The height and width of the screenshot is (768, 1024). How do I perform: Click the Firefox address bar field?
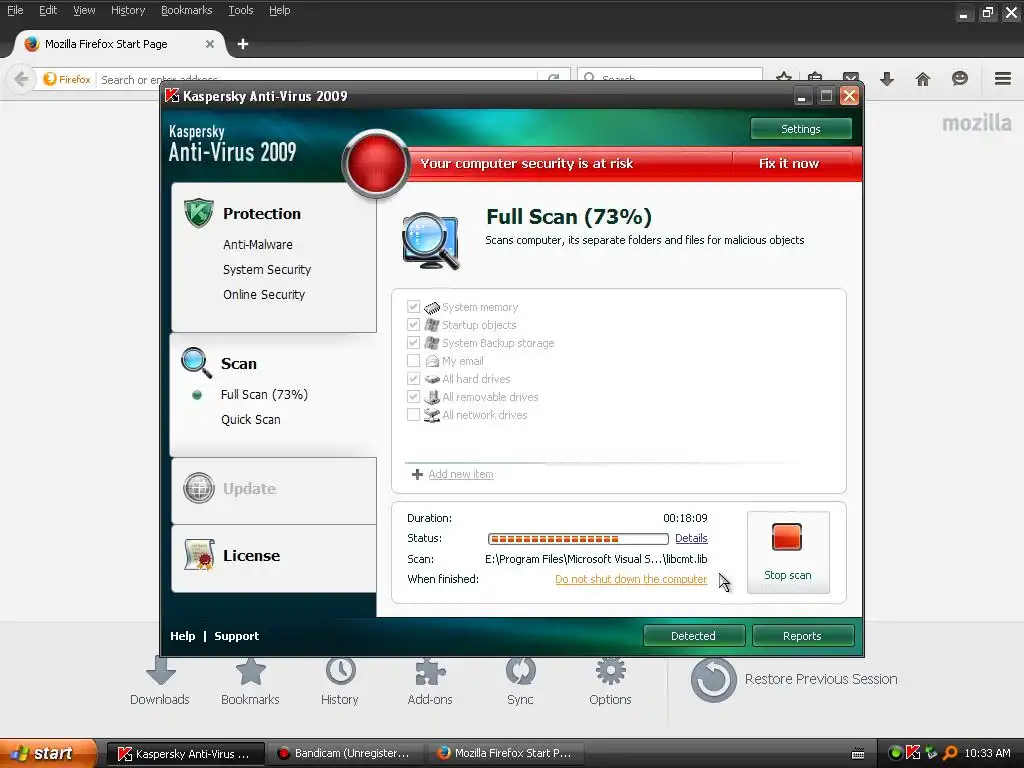coord(317,80)
